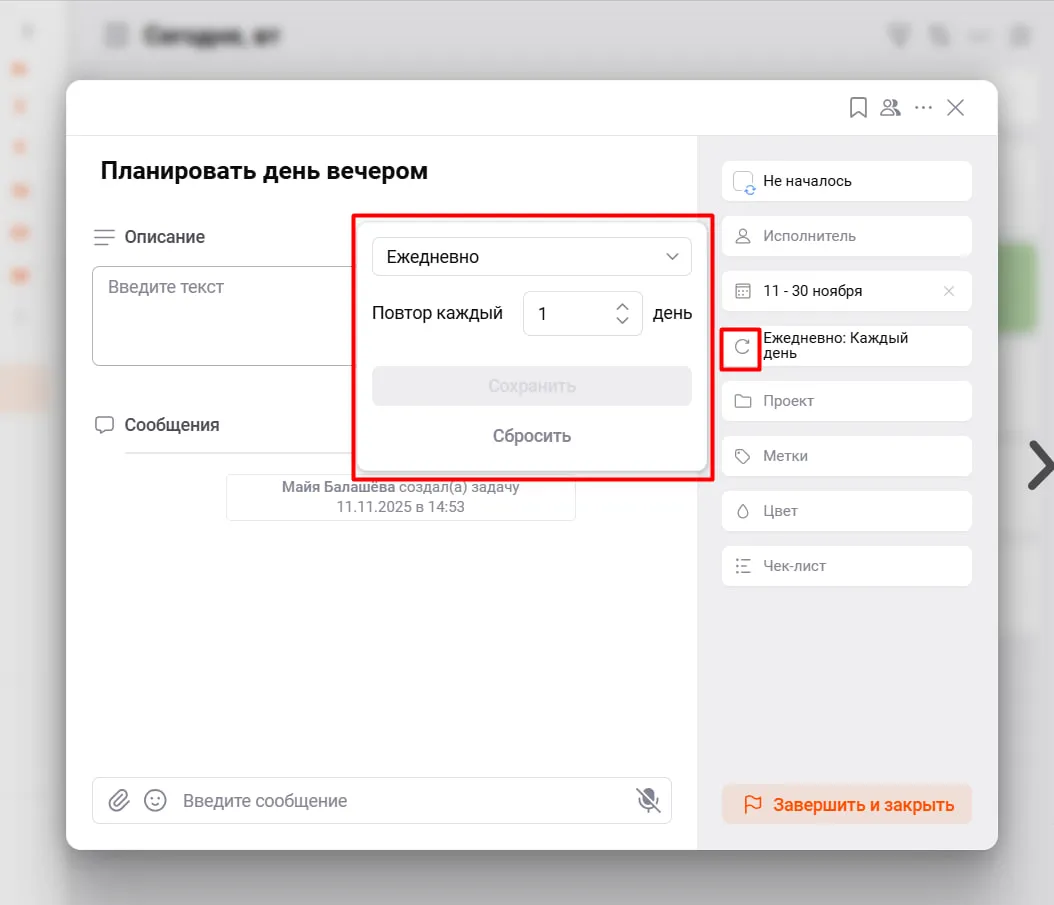Viewport: 1054px width, 905px height.
Task: Open the Проект selector
Action: point(846,401)
